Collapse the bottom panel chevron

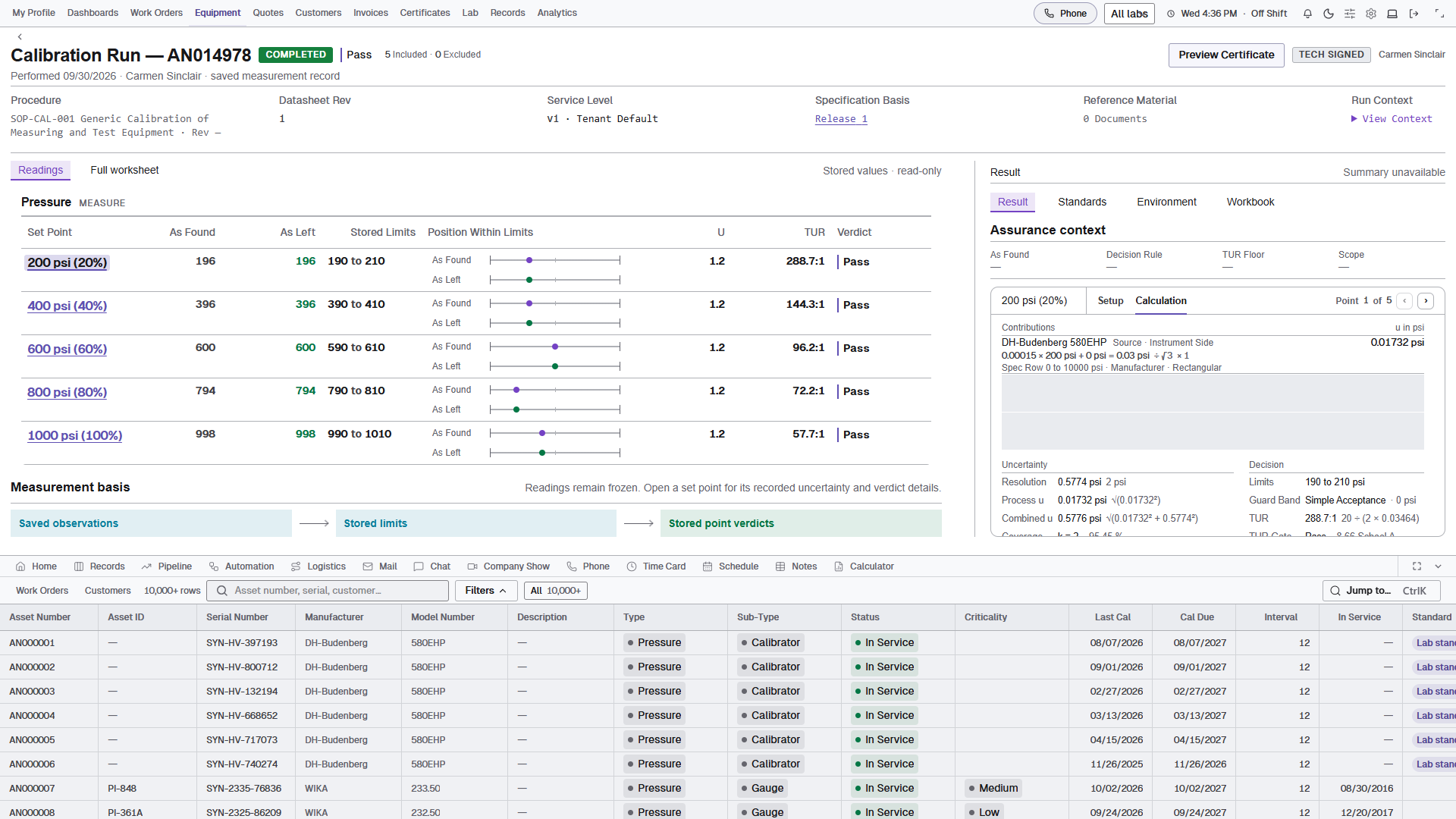pos(1439,566)
